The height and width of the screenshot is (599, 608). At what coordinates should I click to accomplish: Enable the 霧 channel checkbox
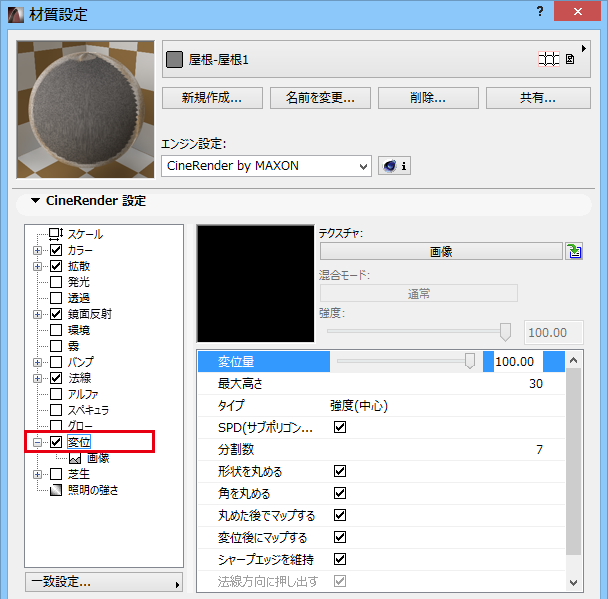click(56, 346)
